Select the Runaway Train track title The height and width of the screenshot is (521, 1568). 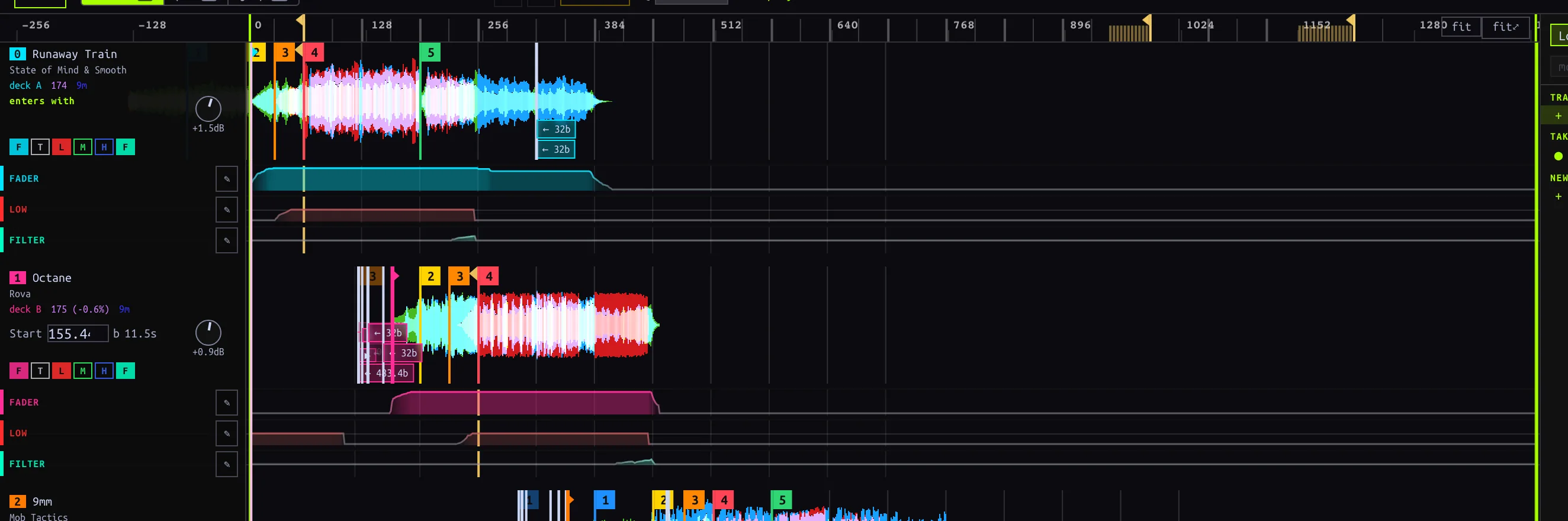tap(74, 54)
